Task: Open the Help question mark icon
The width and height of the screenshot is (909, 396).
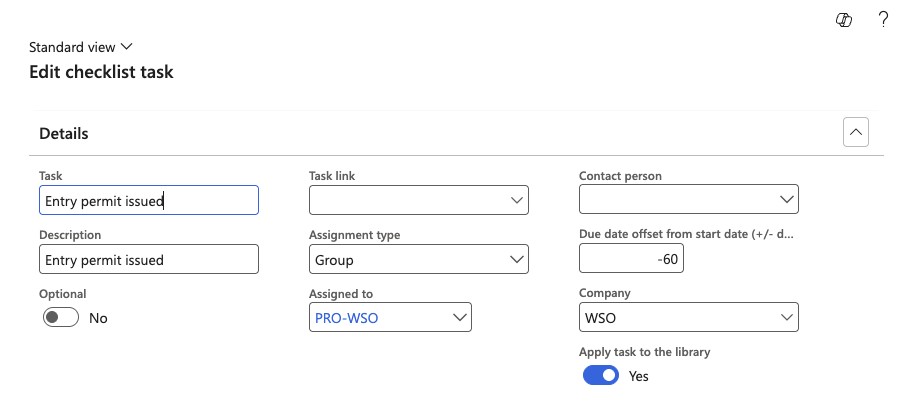Action: [x=883, y=20]
